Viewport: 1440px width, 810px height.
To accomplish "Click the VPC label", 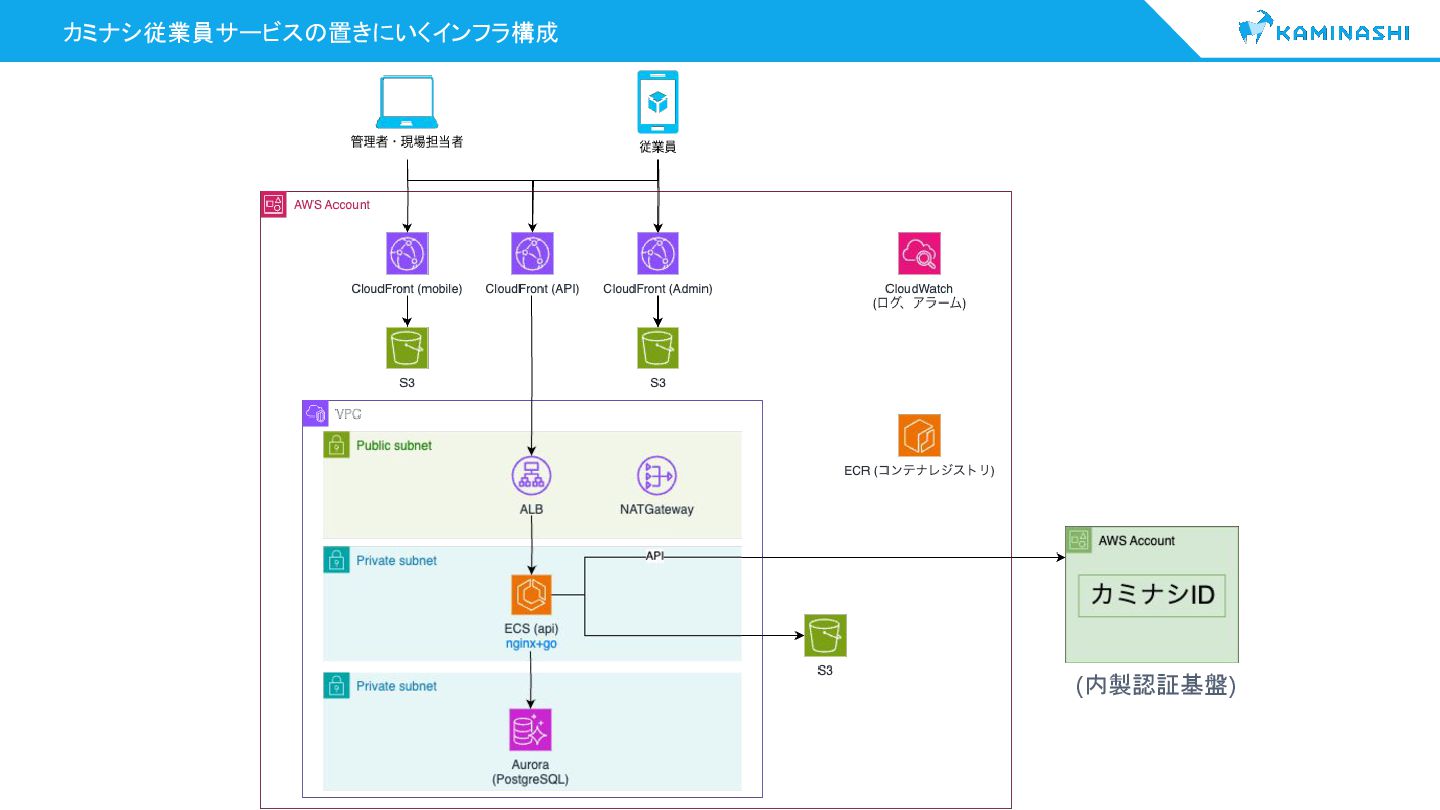I will pyautogui.click(x=346, y=413).
